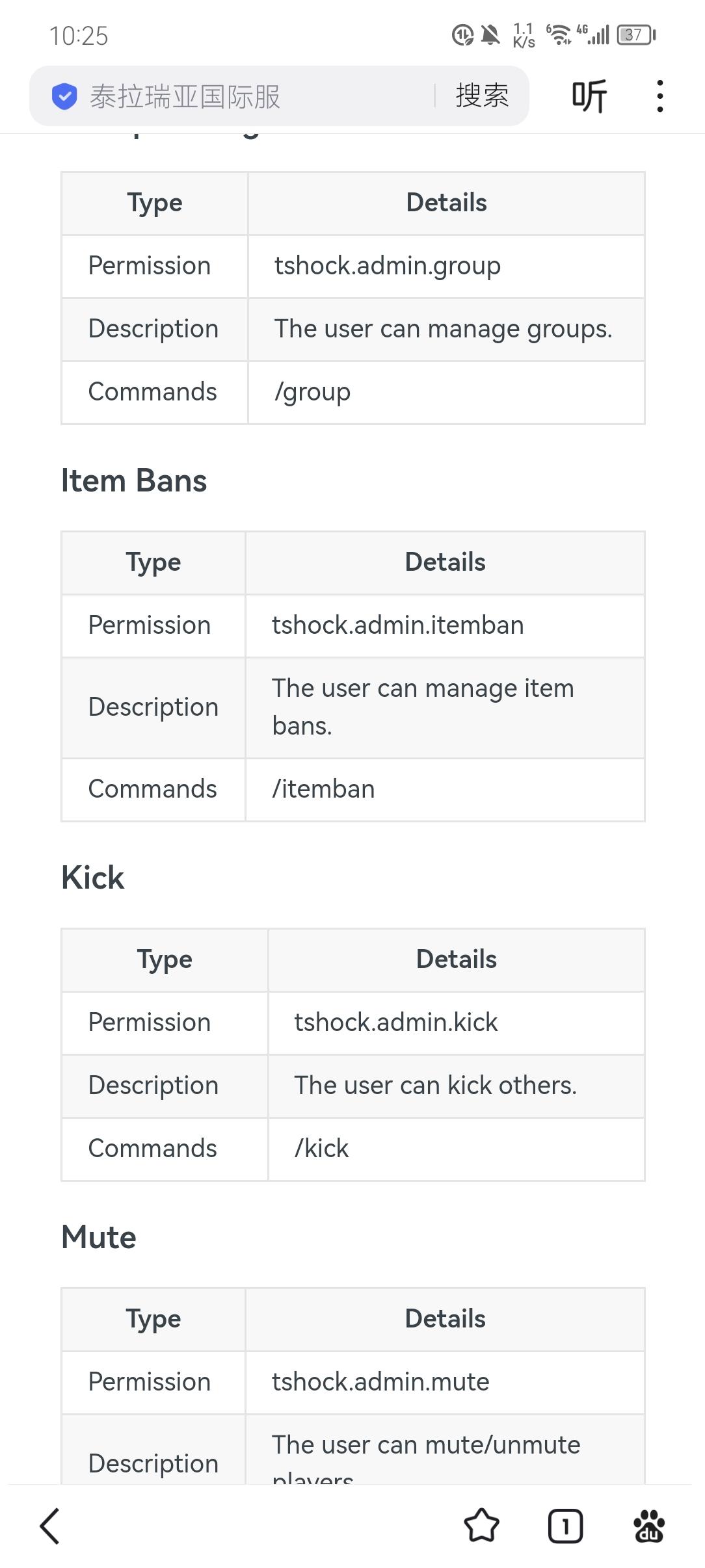Bookmark the page with the star icon

click(482, 1526)
